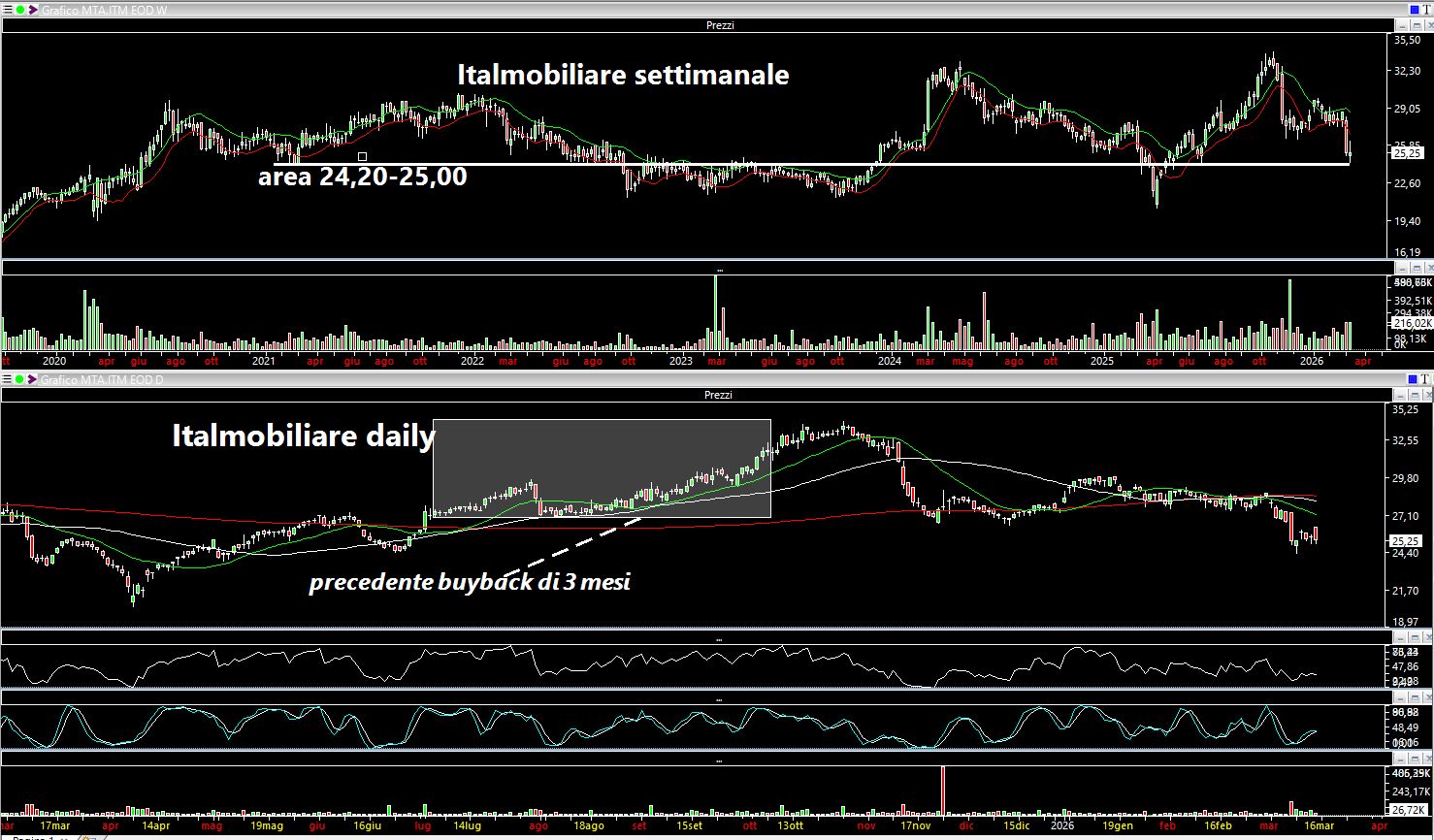
Task: Click the purple arrow icon on weekly chart
Action: (32, 10)
